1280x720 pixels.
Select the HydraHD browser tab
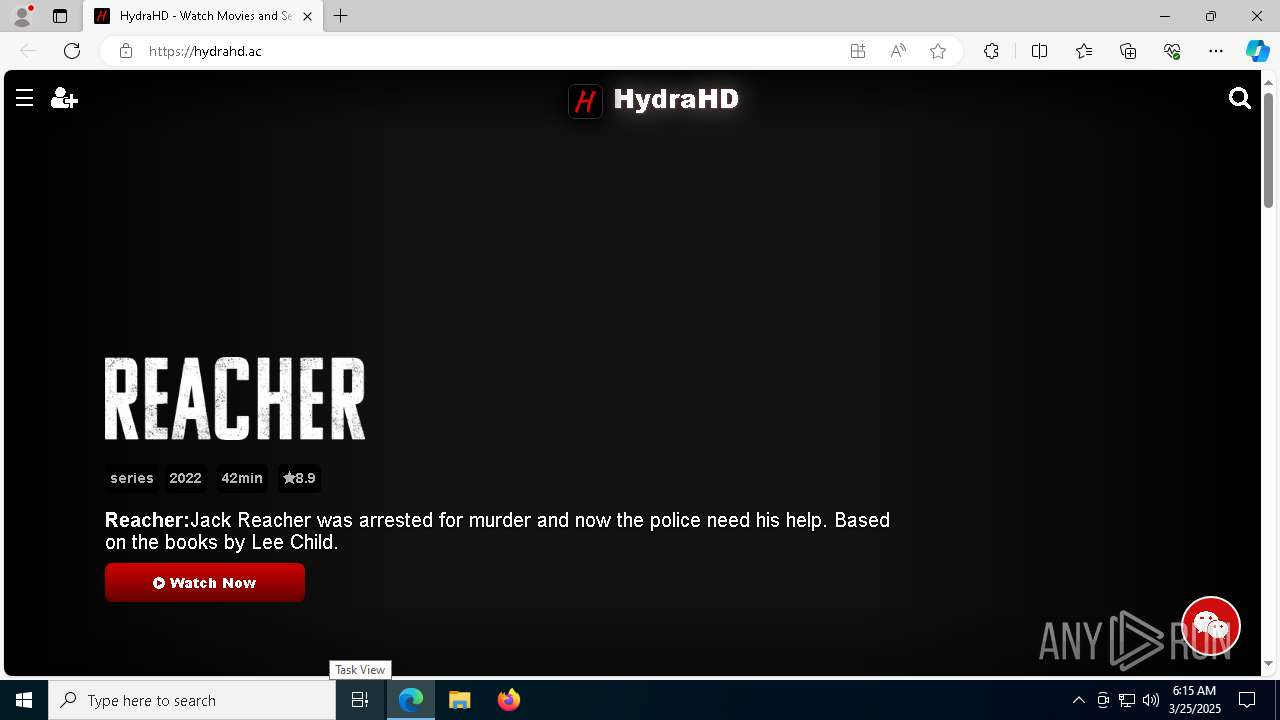[203, 16]
